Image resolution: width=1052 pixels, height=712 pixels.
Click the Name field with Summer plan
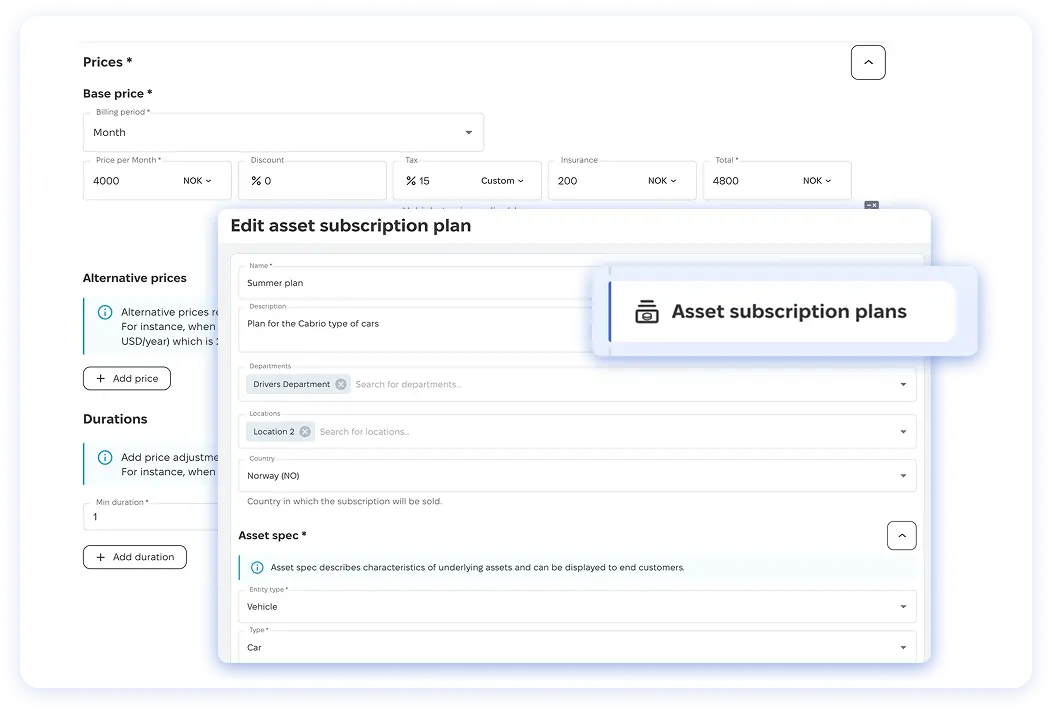coord(420,283)
